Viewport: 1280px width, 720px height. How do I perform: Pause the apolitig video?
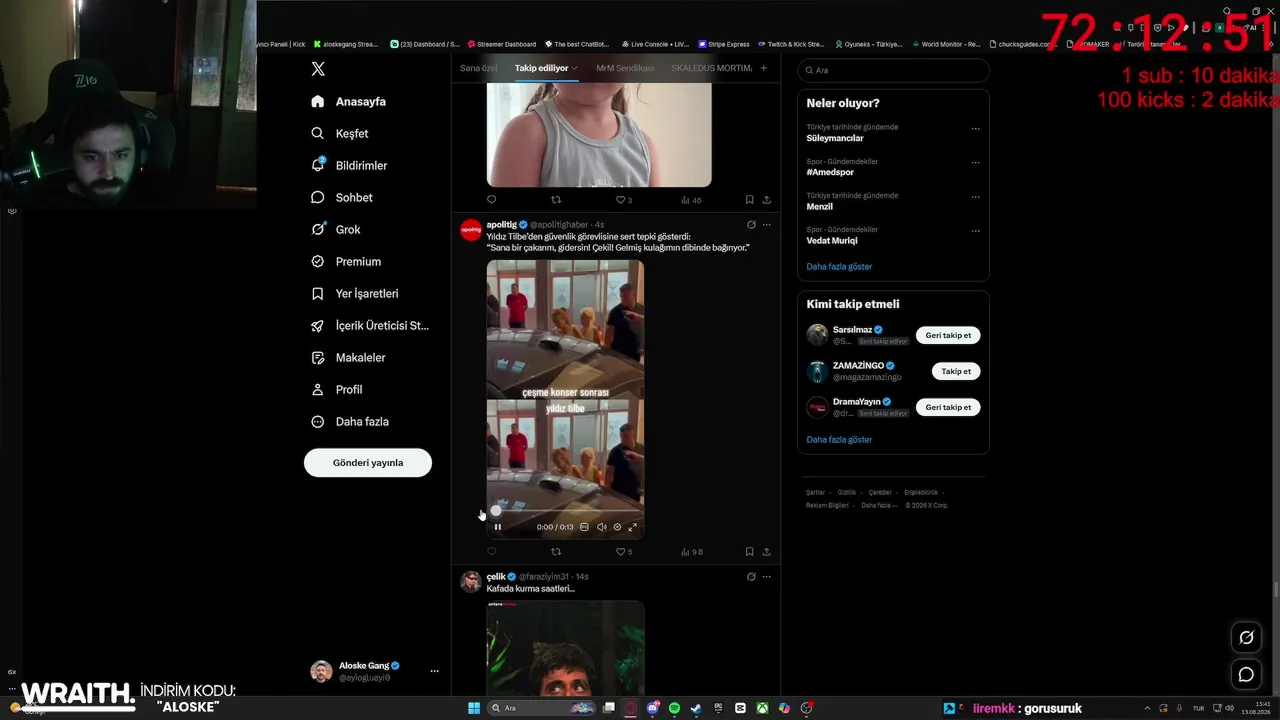(x=498, y=527)
